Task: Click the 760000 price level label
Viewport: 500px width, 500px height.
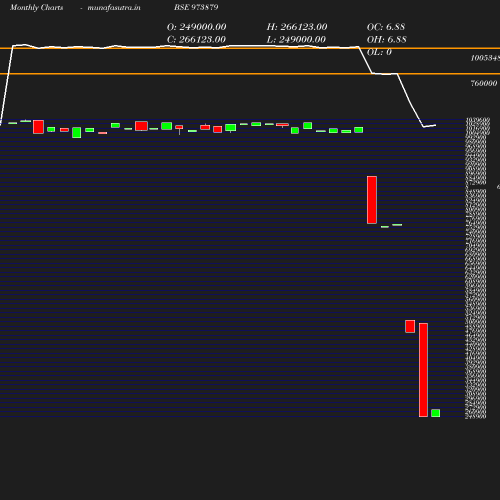Action: coord(484,83)
